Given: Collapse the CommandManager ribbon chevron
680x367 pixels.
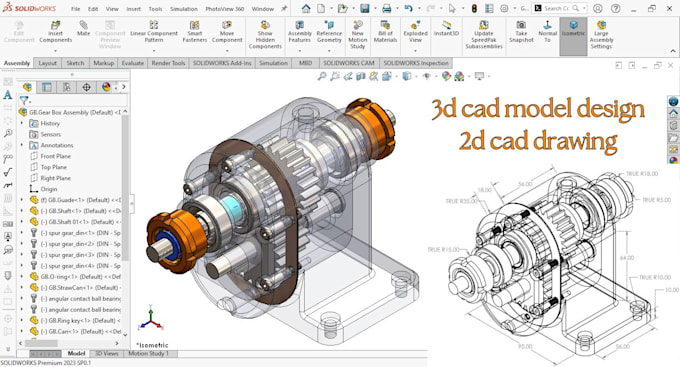Looking at the screenshot, I should coord(673,51).
